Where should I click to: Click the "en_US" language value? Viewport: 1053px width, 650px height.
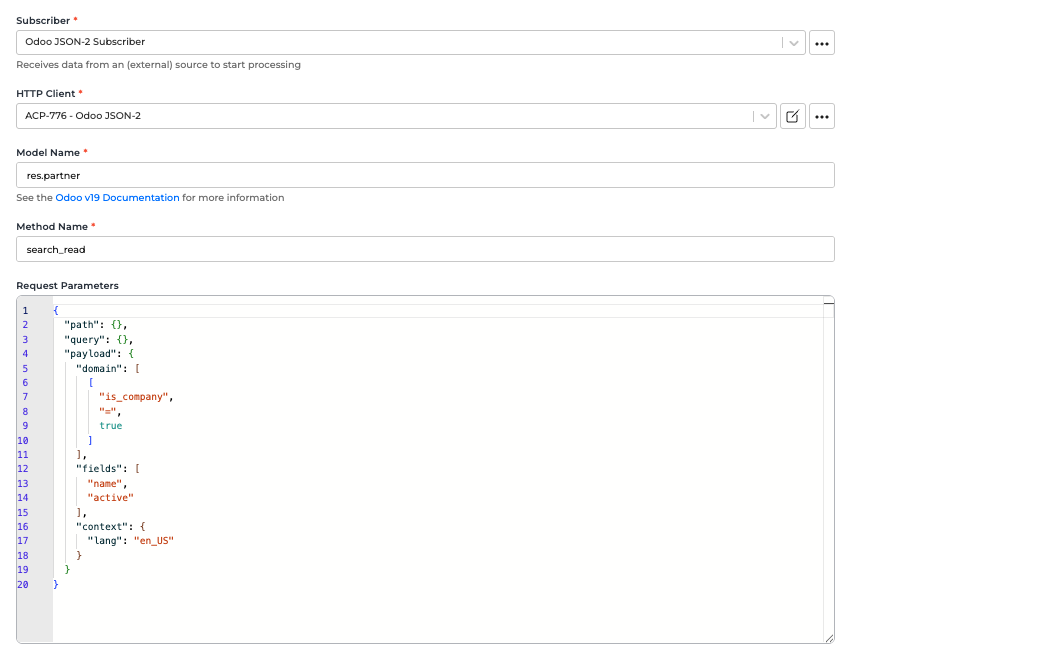coord(155,541)
